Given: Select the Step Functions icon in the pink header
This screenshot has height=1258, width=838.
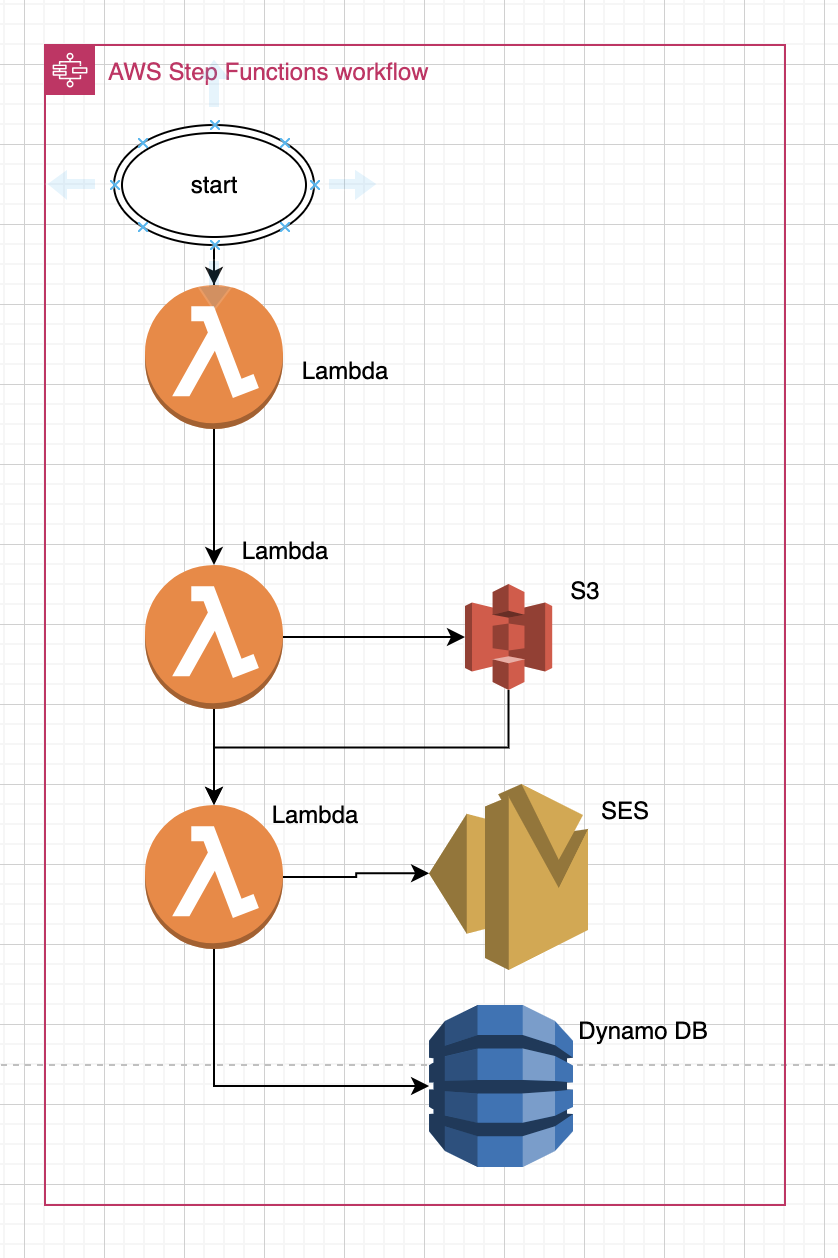Looking at the screenshot, I should coord(69,68).
